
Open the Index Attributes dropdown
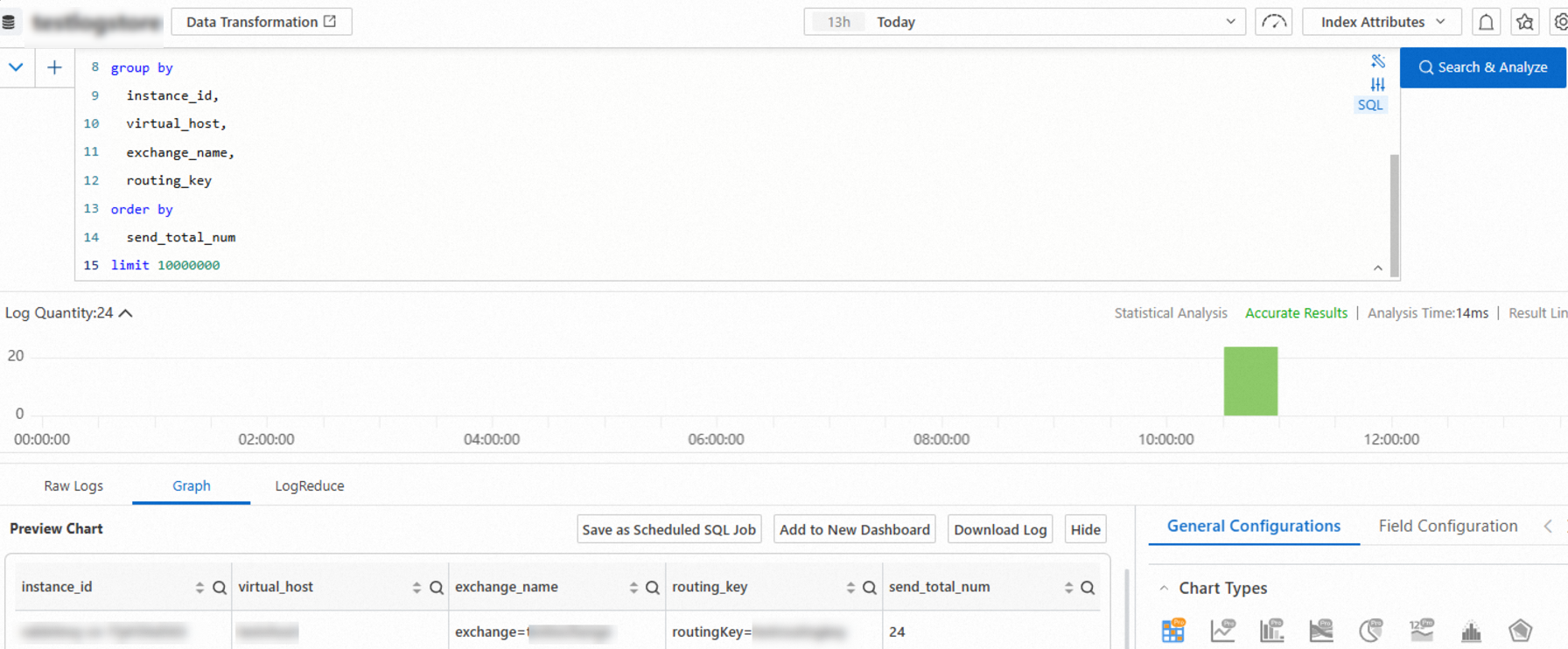[x=1382, y=22]
